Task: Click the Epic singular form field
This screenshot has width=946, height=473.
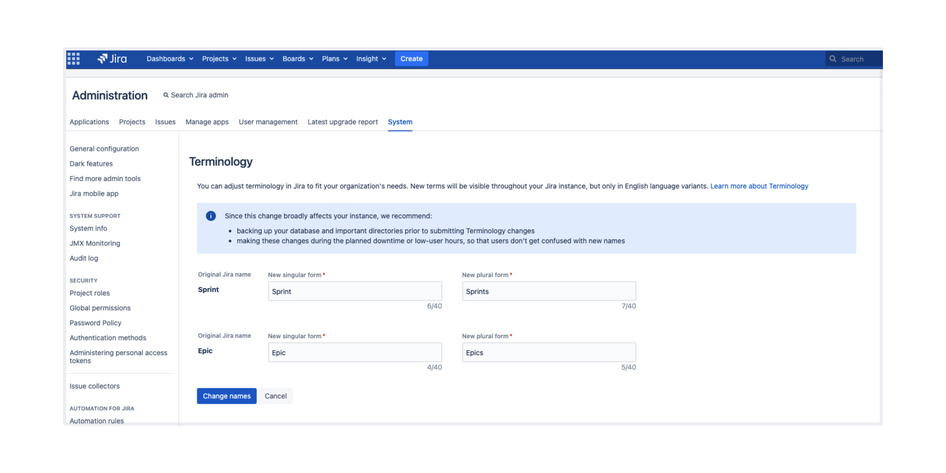Action: pyautogui.click(x=355, y=352)
